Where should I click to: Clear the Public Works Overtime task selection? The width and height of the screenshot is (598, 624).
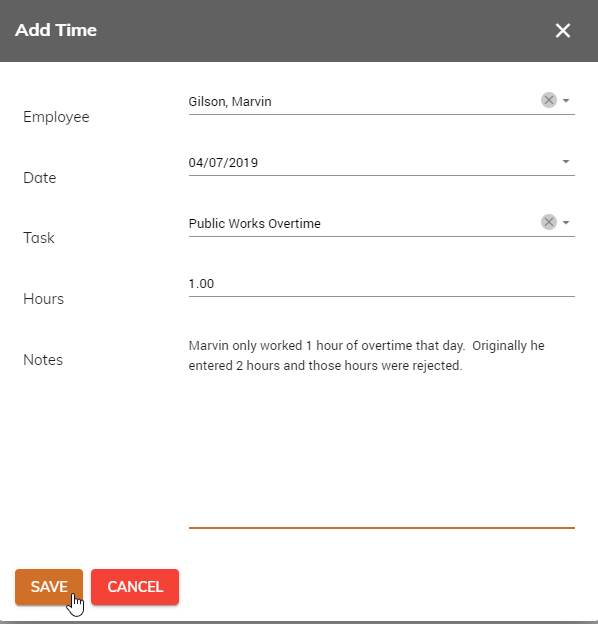click(549, 222)
